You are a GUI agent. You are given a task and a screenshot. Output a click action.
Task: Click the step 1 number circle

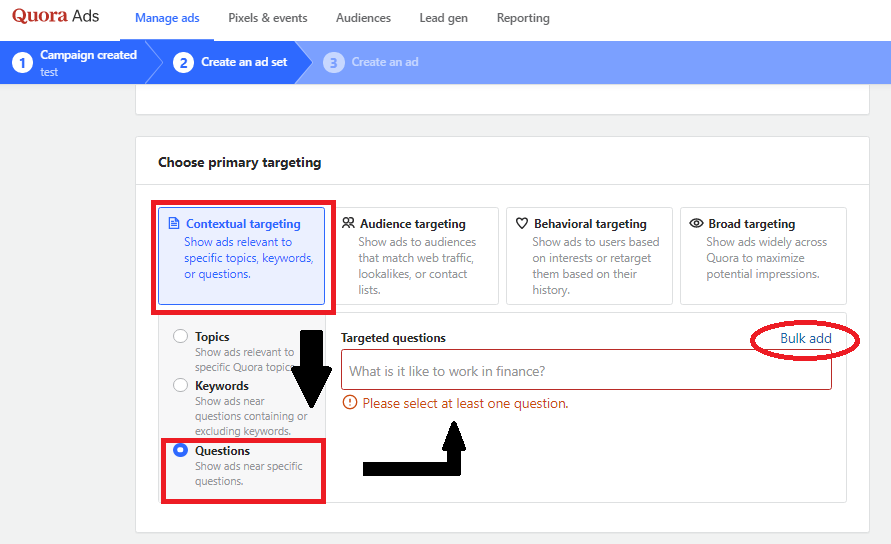pyautogui.click(x=22, y=63)
